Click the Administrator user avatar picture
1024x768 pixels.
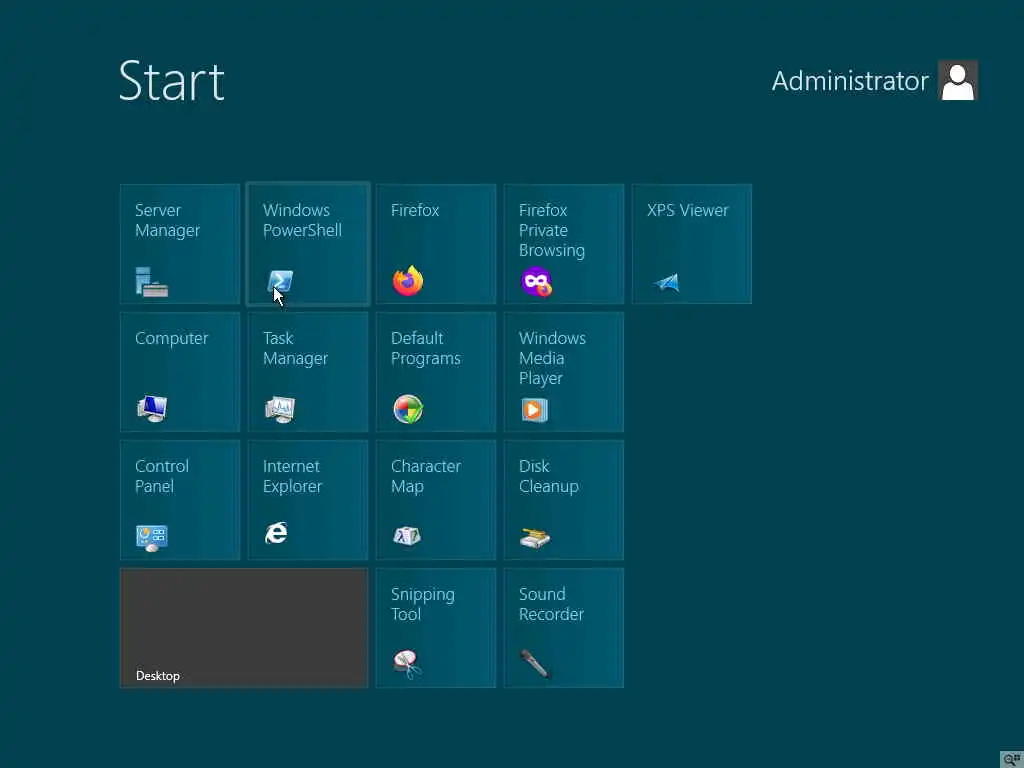coord(958,80)
